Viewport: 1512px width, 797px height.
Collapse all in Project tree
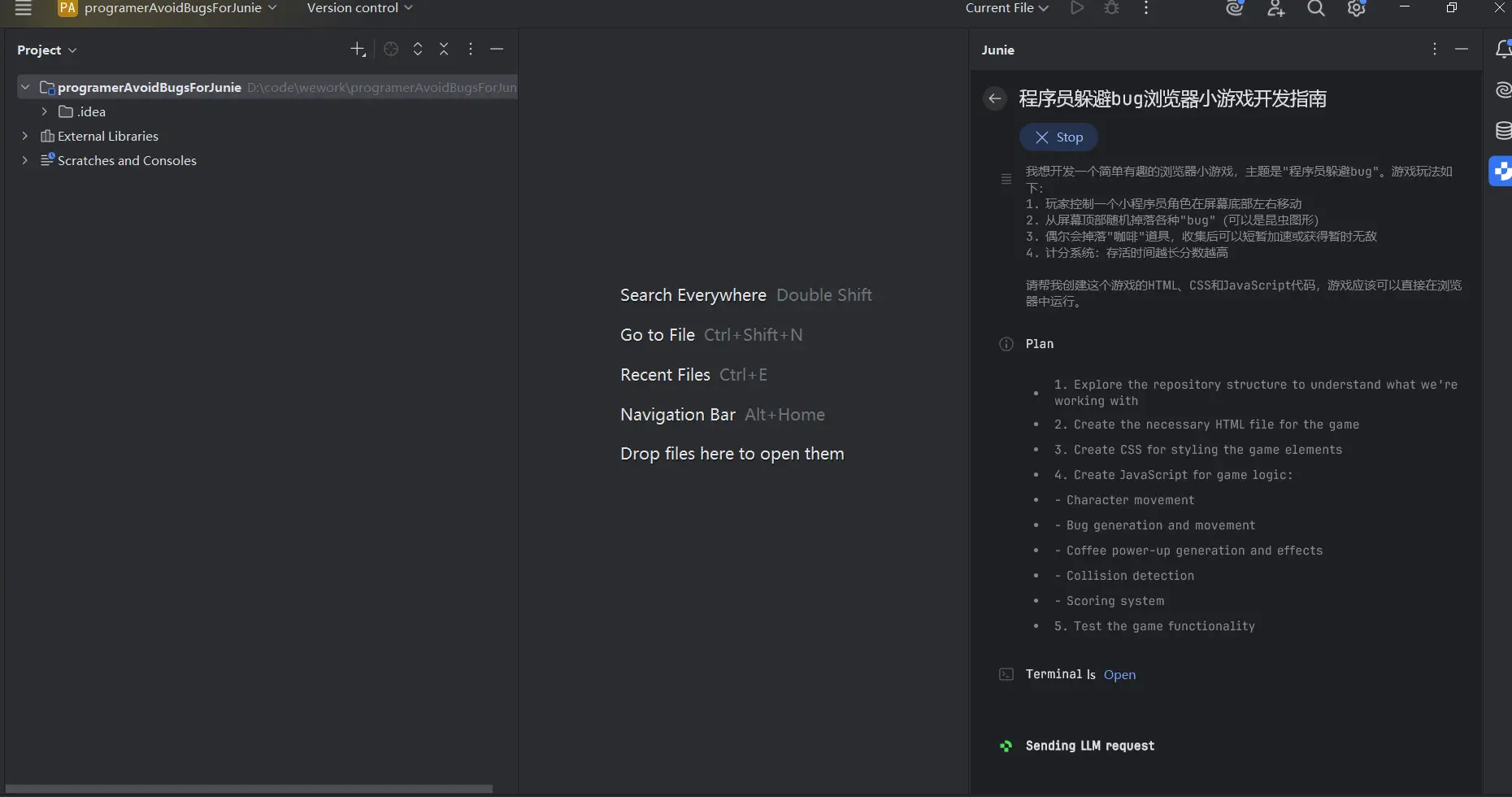[x=444, y=50]
